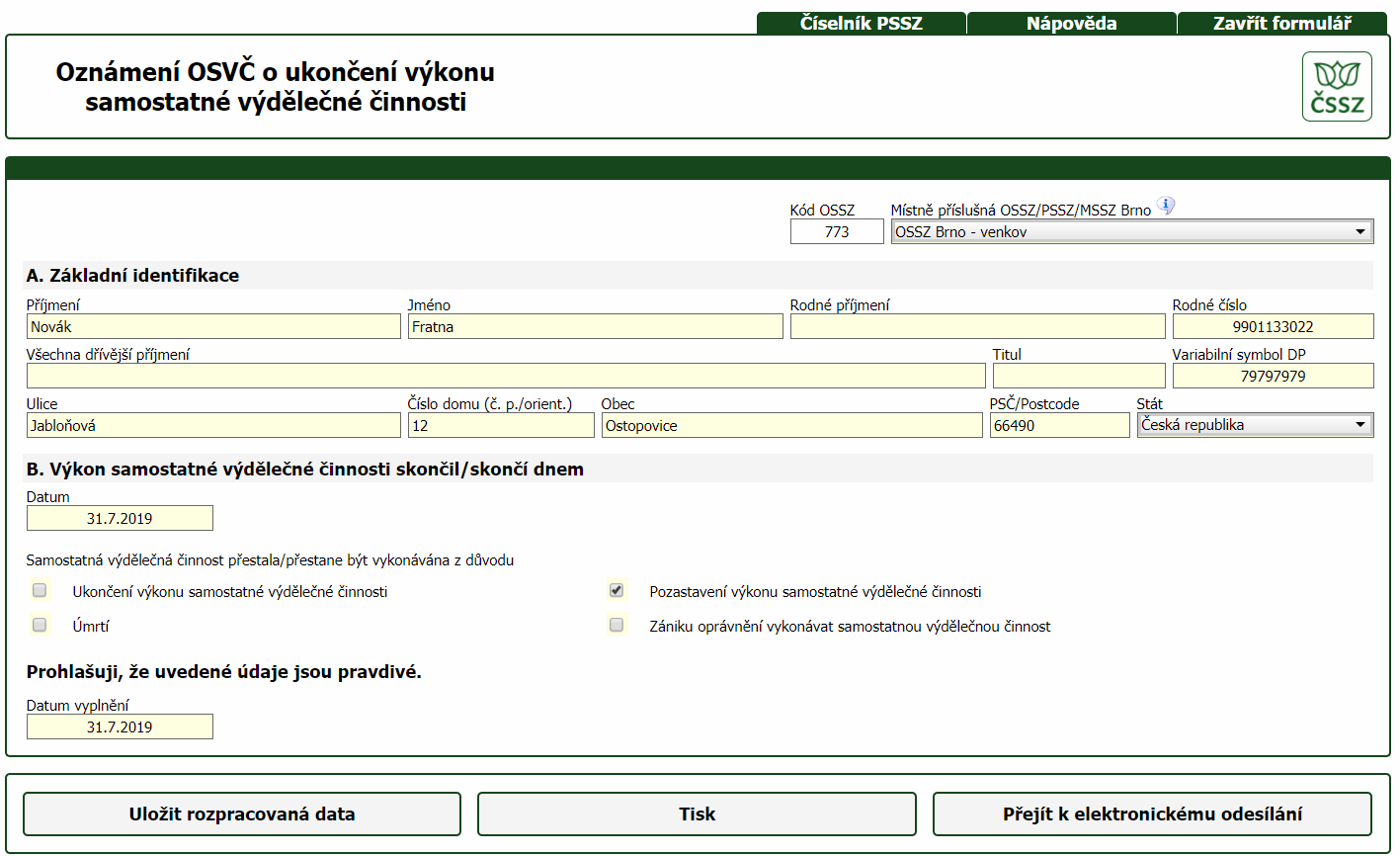This screenshot has width=1400, height=856.
Task: Click the Titul field
Action: point(1079,376)
